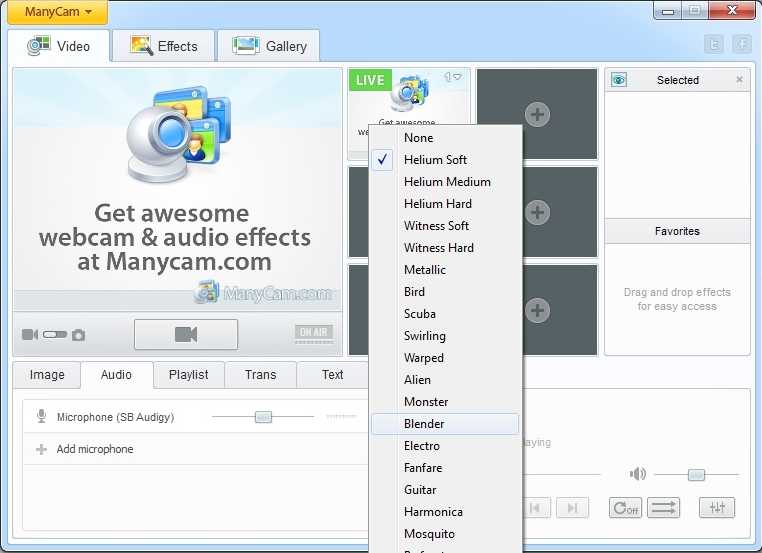Click the eye icon in Selected panel

pos(619,80)
